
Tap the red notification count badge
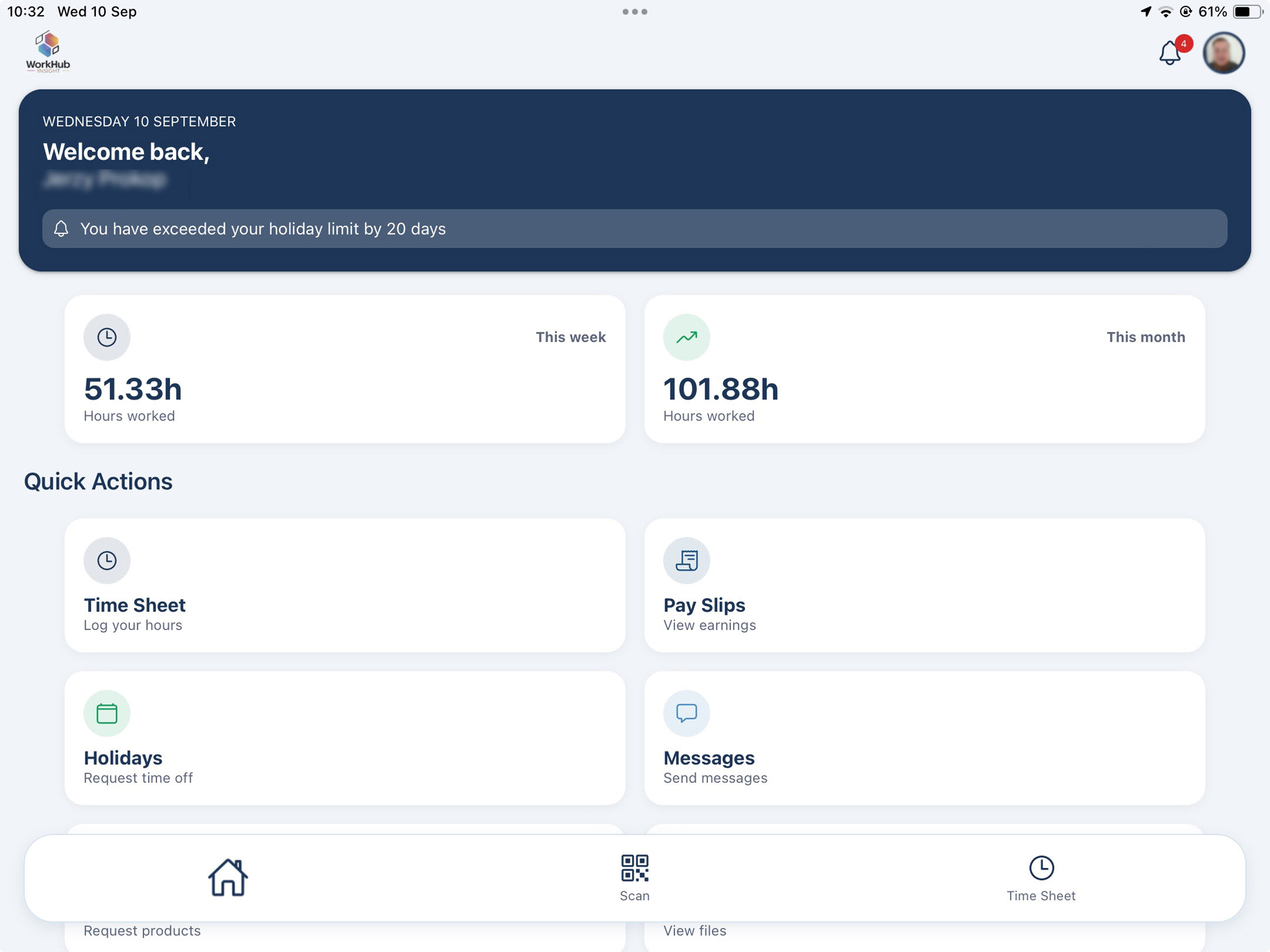tap(1184, 44)
